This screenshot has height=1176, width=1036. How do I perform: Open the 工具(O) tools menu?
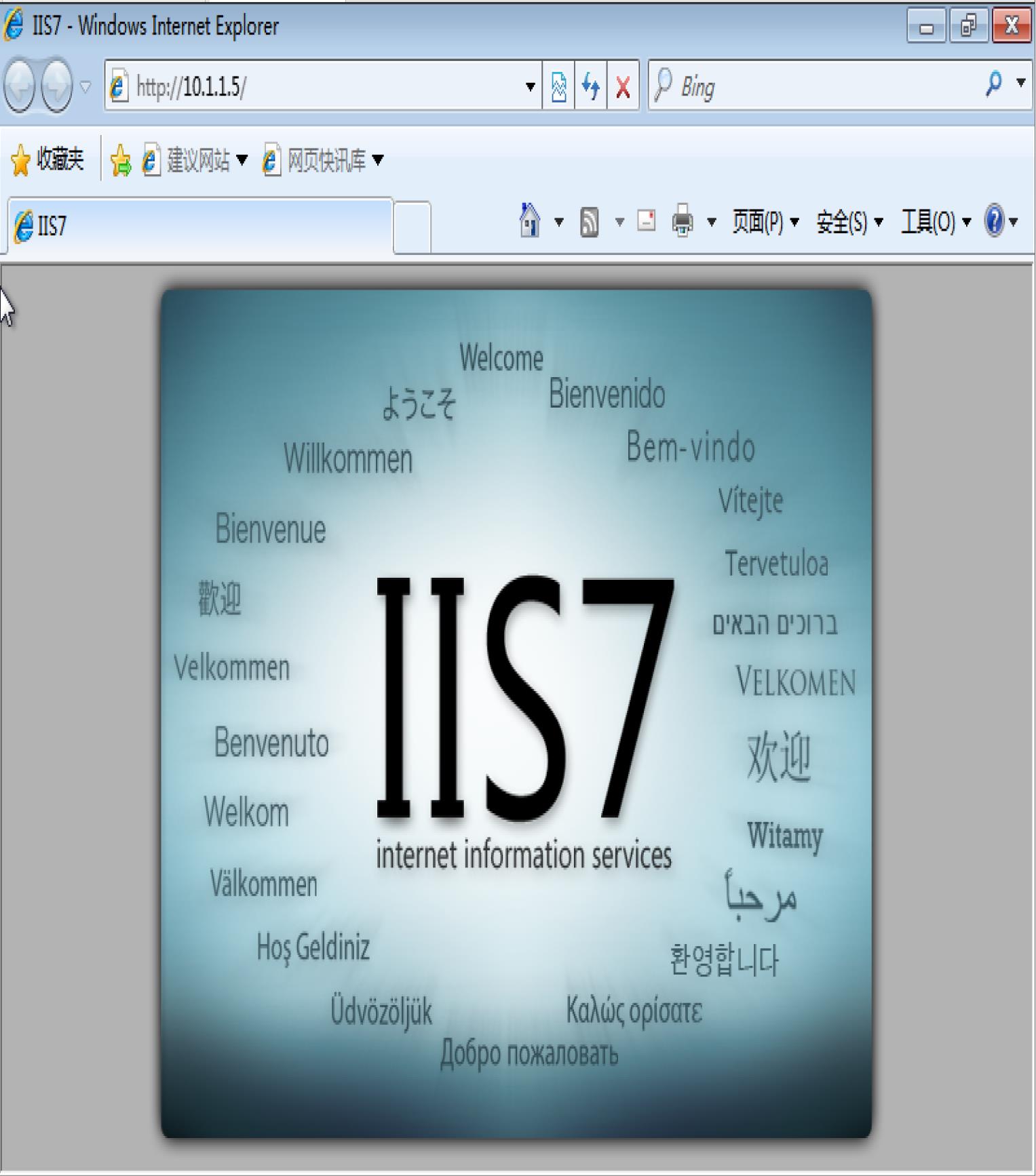pyautogui.click(x=936, y=222)
